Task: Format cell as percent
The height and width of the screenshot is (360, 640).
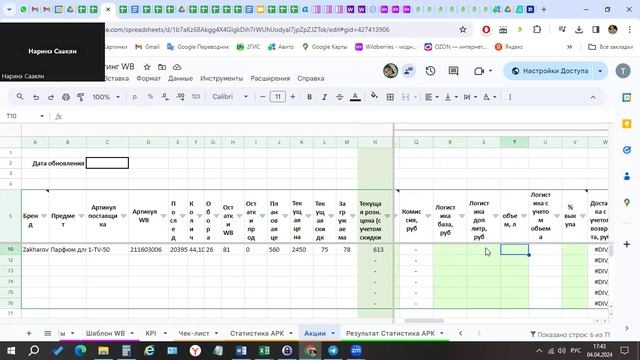Action: point(150,97)
